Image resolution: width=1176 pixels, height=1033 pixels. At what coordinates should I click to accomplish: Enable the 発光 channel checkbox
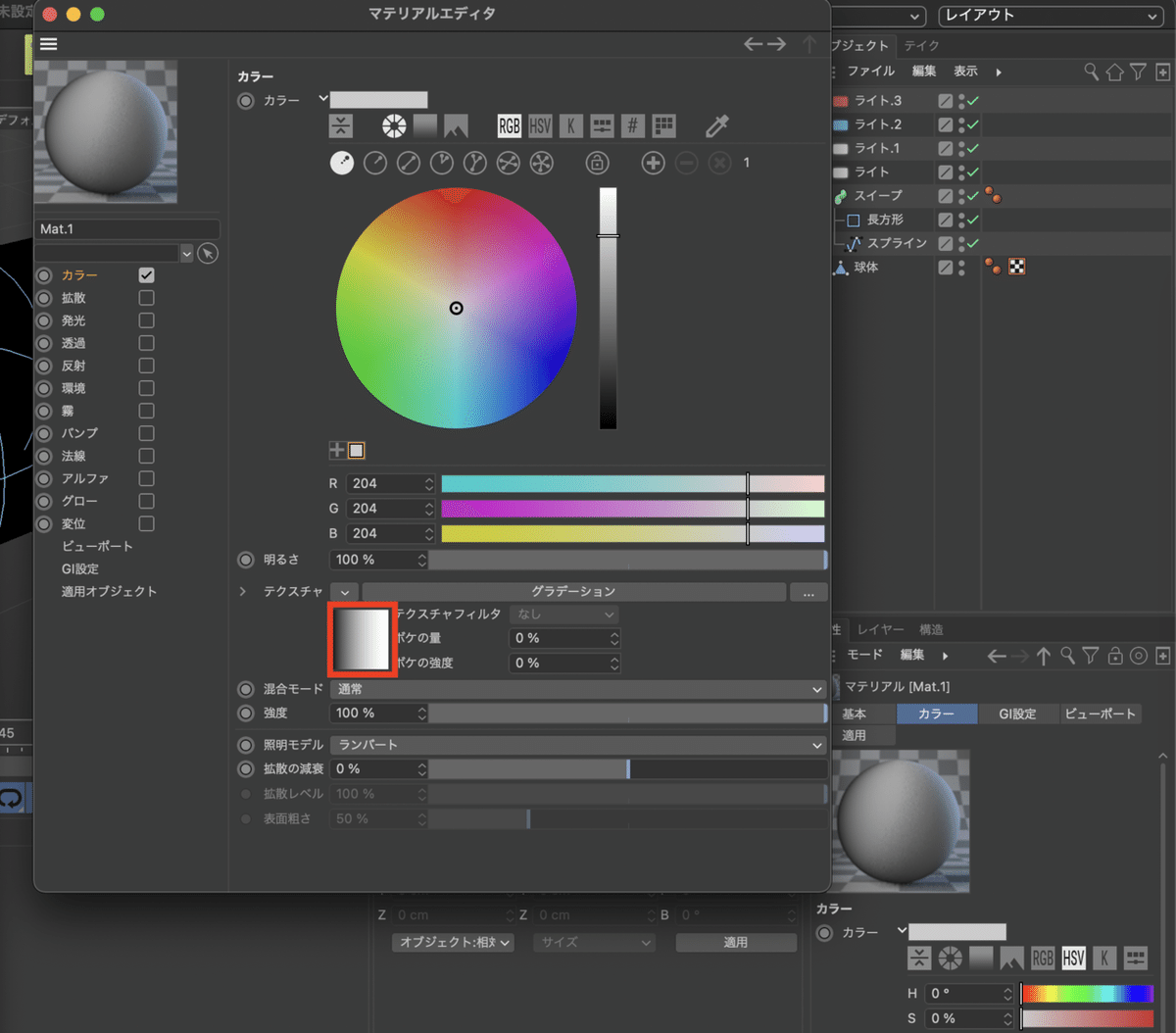pyautogui.click(x=146, y=320)
